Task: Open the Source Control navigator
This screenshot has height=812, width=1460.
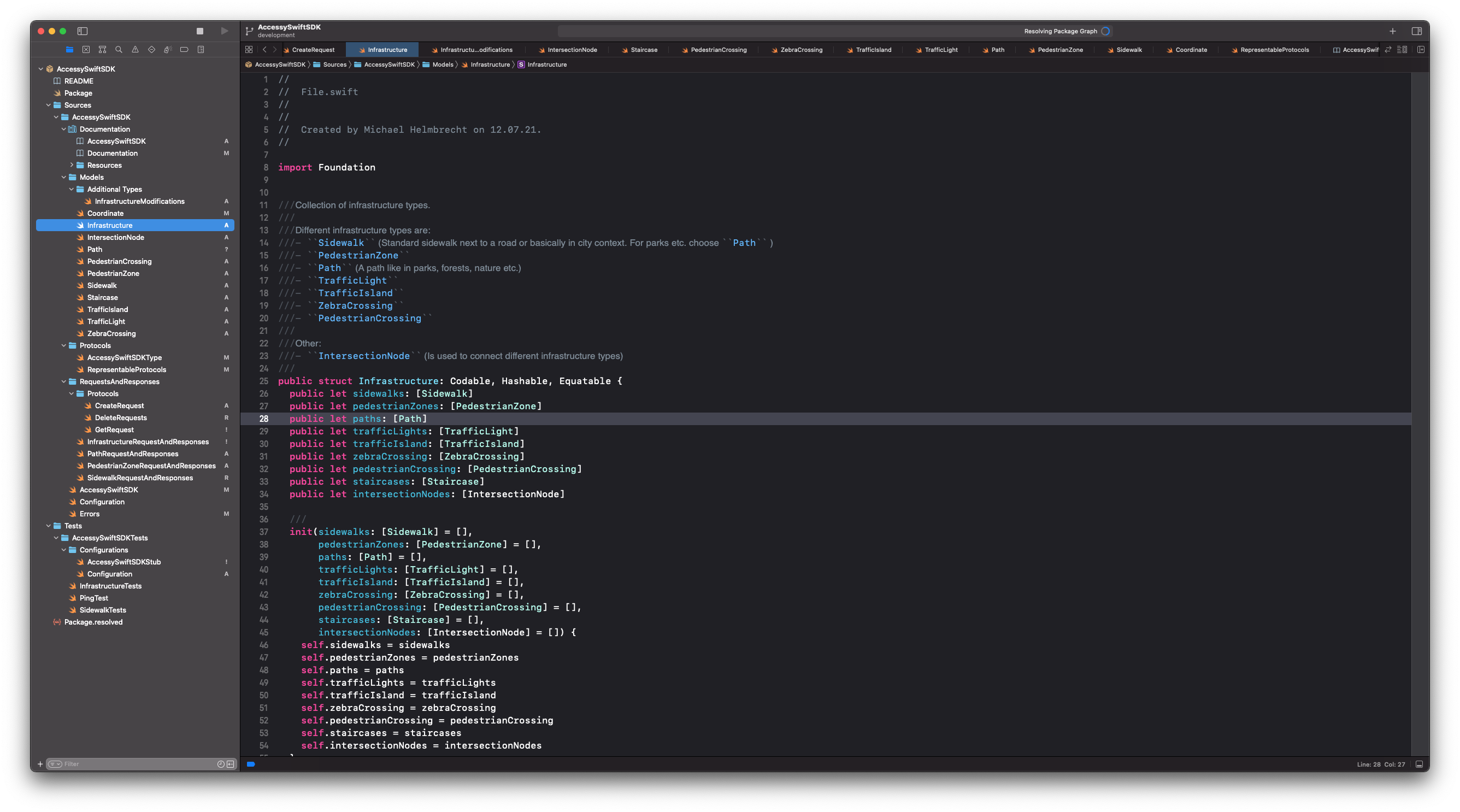Action: click(86, 49)
